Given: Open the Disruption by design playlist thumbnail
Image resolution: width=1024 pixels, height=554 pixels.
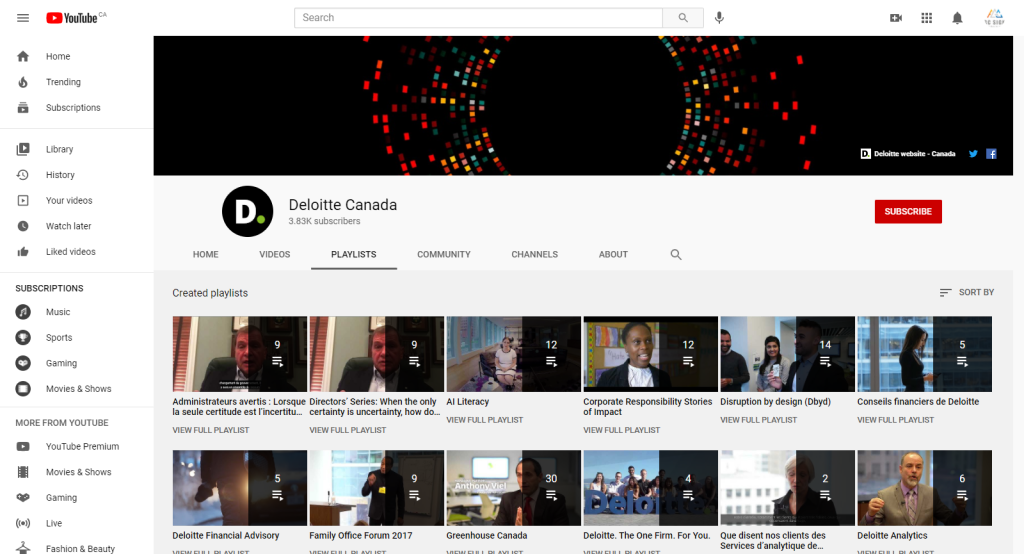Looking at the screenshot, I should [787, 354].
